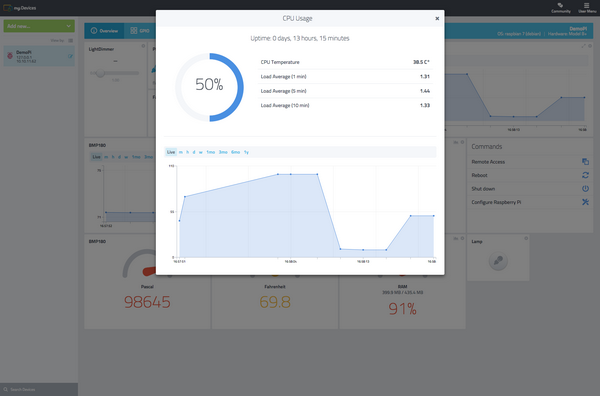Select the DemoPi device entry

39,56
